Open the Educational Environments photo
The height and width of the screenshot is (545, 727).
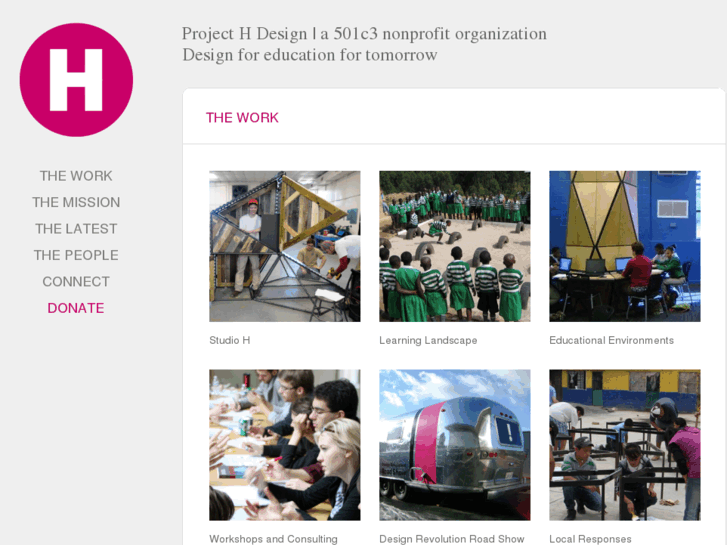point(625,246)
